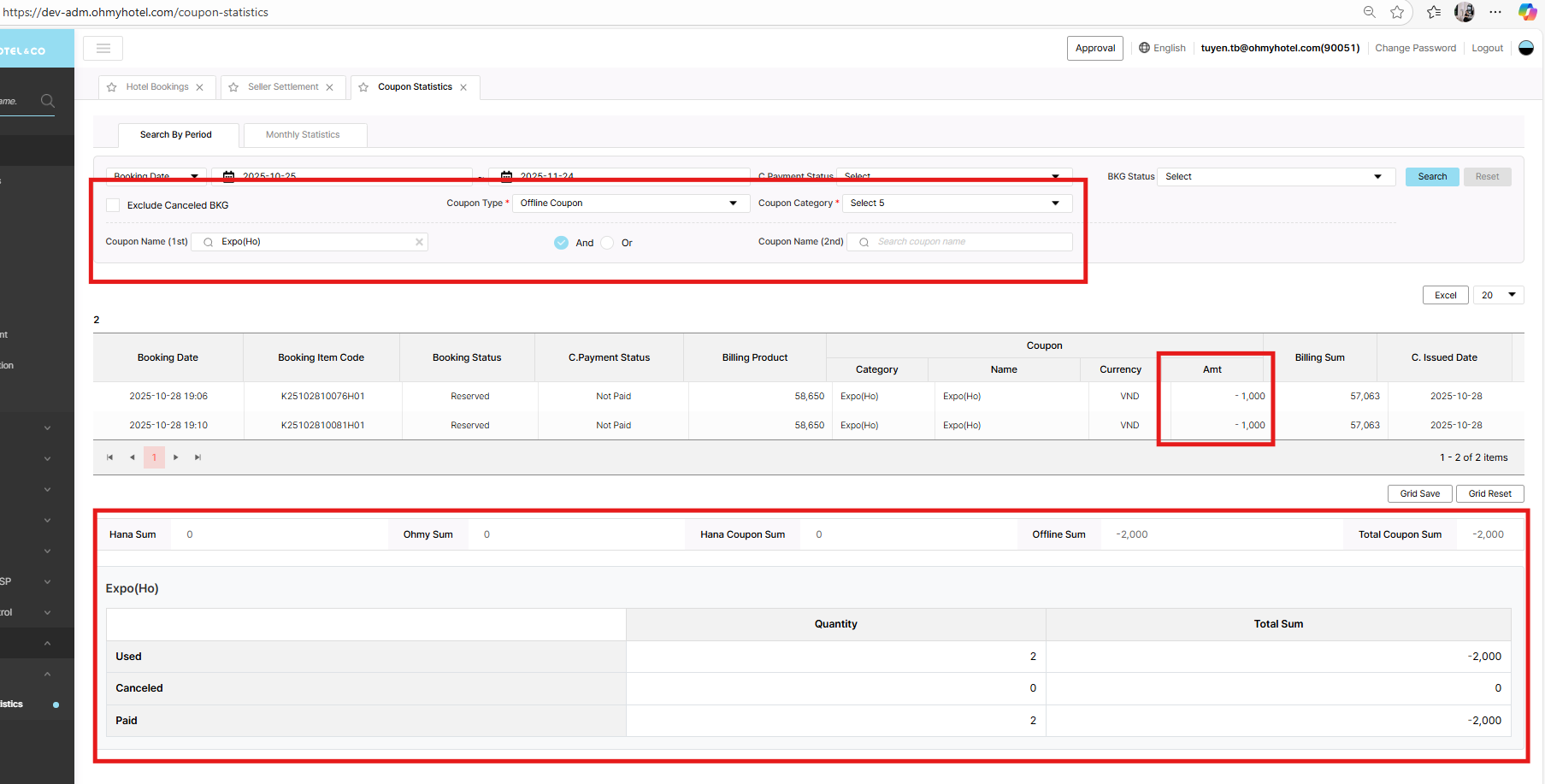
Task: Select the Or radio option
Action: [x=607, y=243]
